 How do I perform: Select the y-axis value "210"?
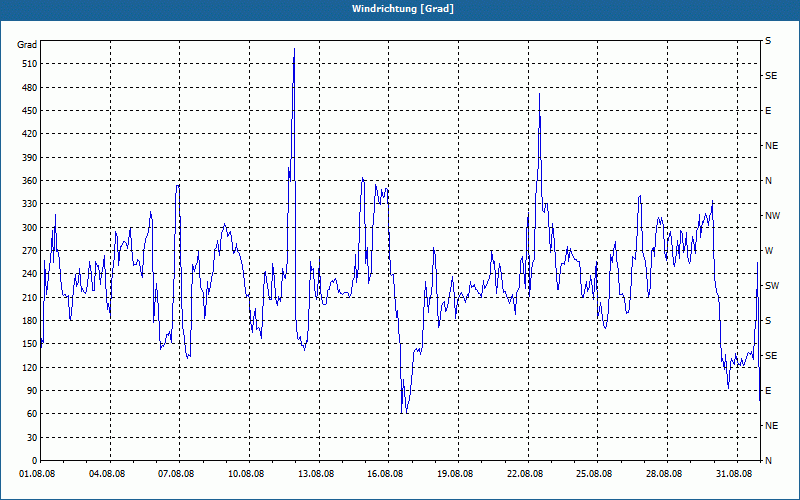30,297
